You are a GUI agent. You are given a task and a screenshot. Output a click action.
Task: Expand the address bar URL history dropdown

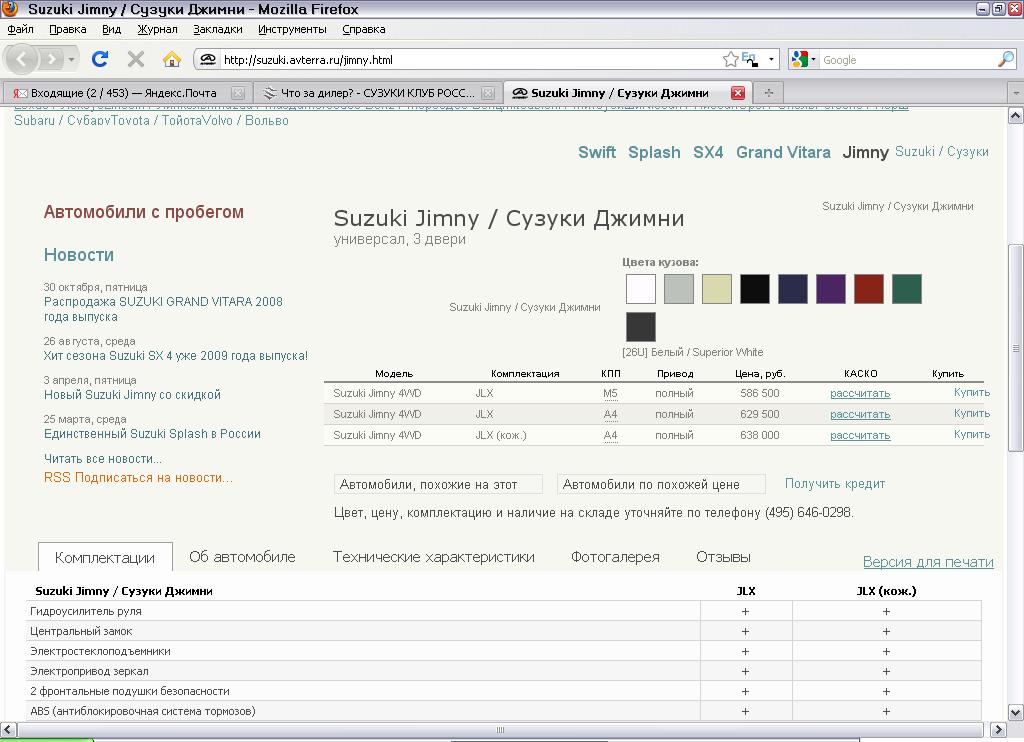pyautogui.click(x=771, y=59)
